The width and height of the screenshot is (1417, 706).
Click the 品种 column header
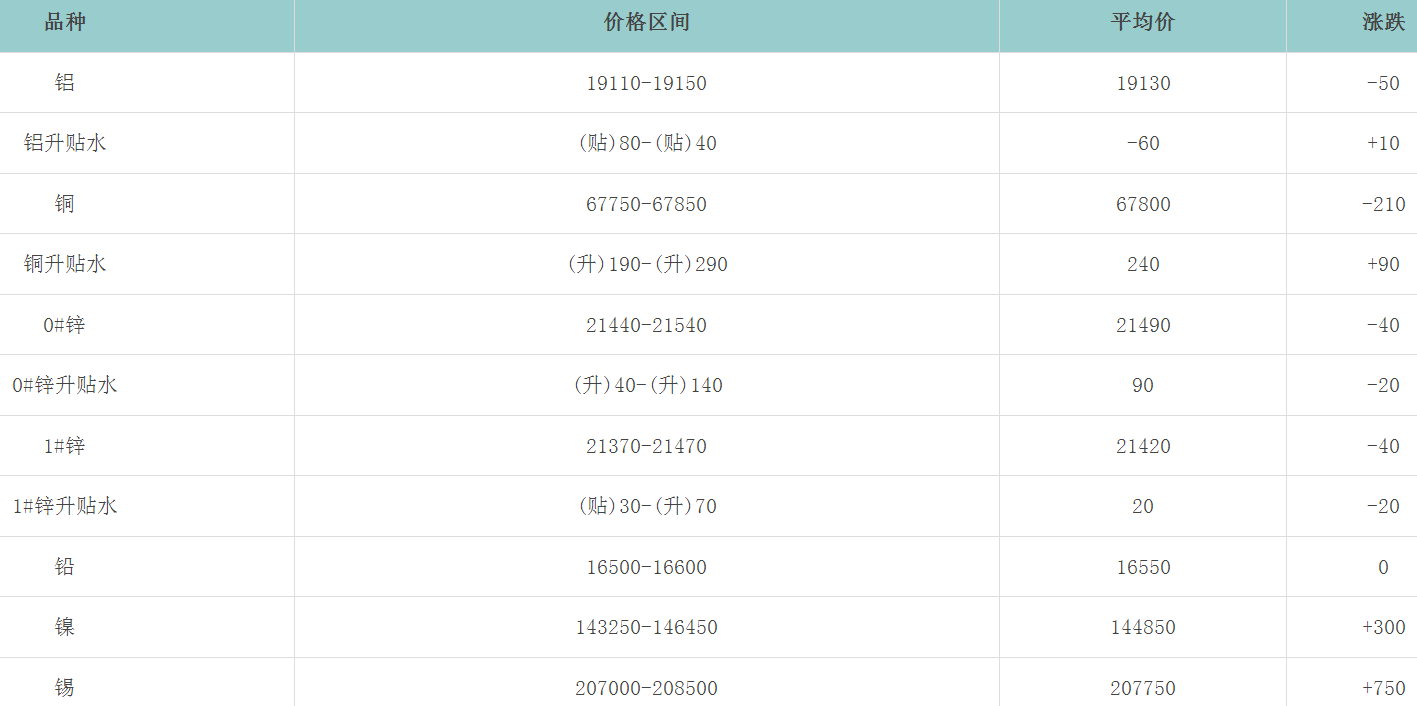[x=65, y=23]
